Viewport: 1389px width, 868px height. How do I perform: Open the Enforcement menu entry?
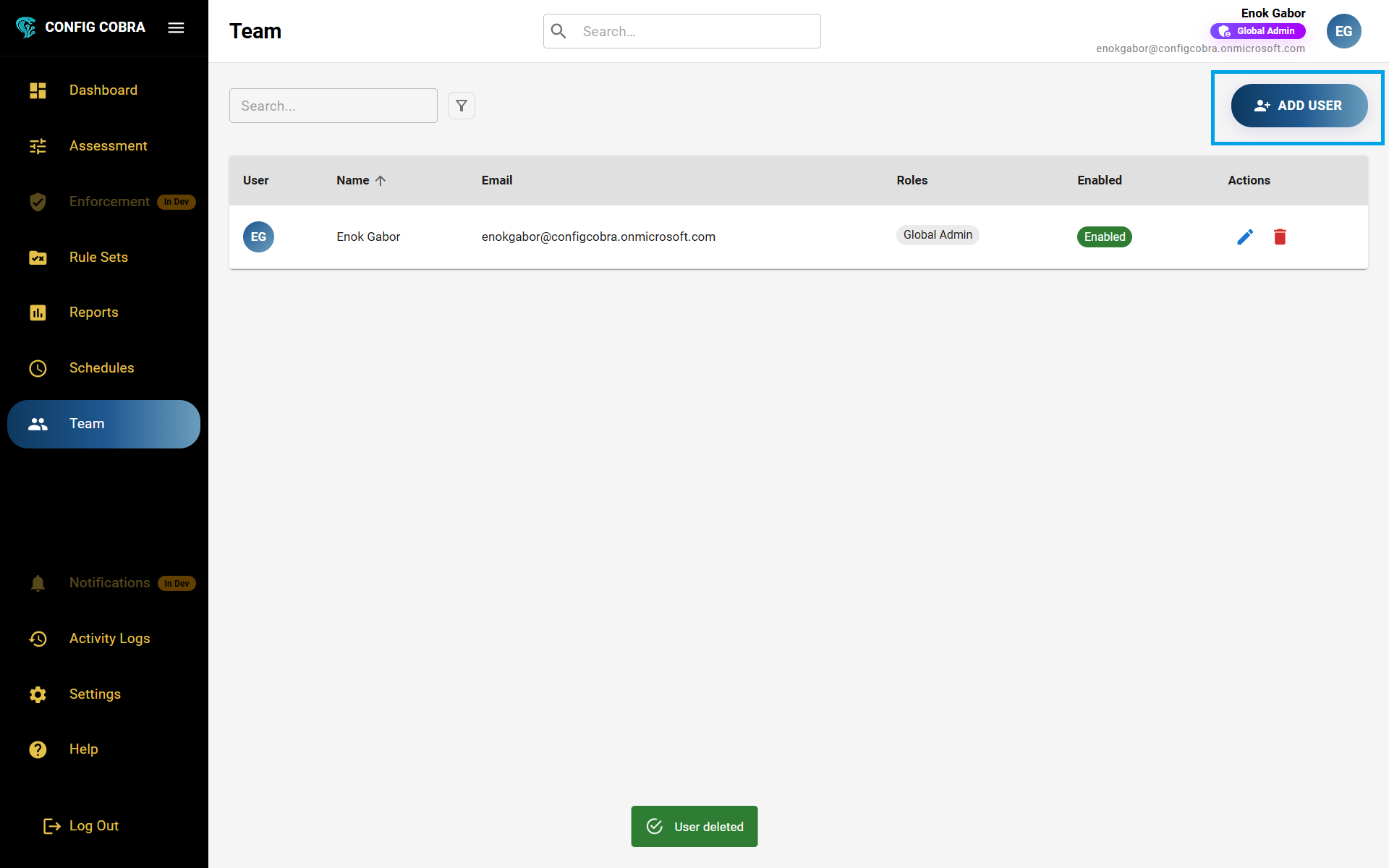click(109, 202)
